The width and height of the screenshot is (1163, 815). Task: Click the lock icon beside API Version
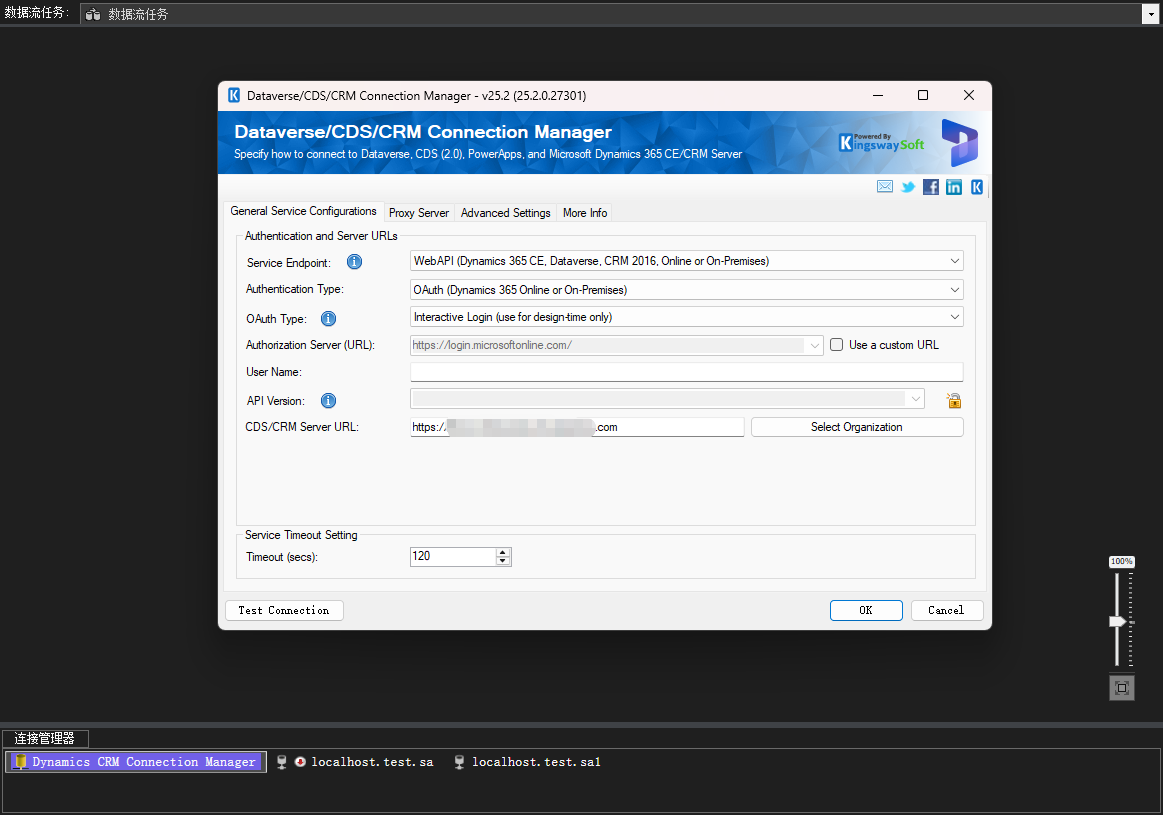click(954, 400)
